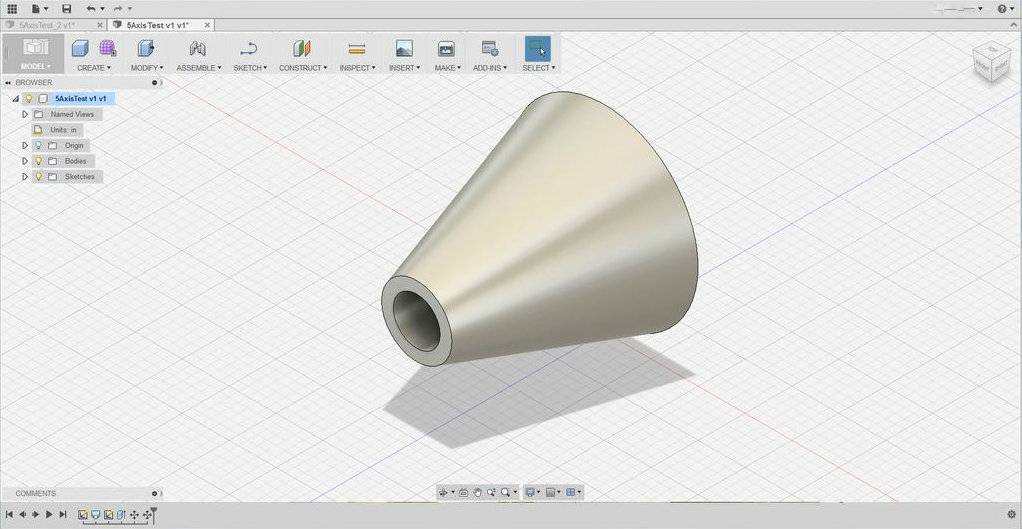Click the Undo arrow
Screen dimensions: 1022x529
click(91, 8)
